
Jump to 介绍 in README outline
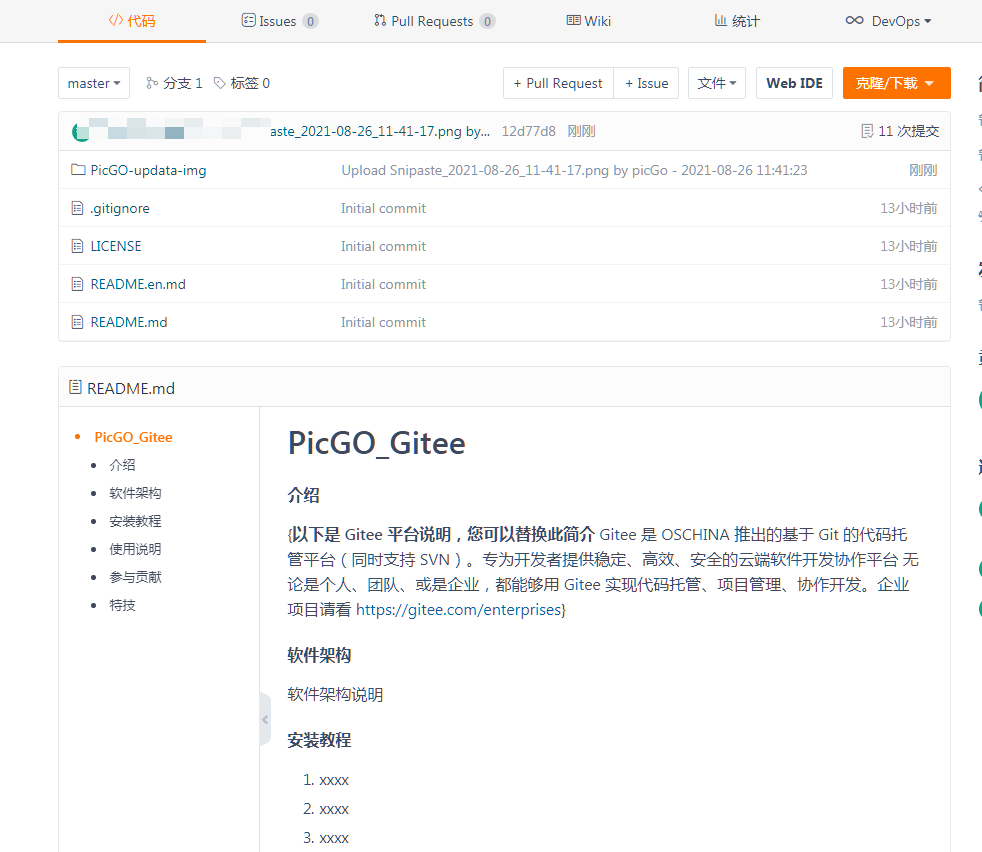click(122, 465)
